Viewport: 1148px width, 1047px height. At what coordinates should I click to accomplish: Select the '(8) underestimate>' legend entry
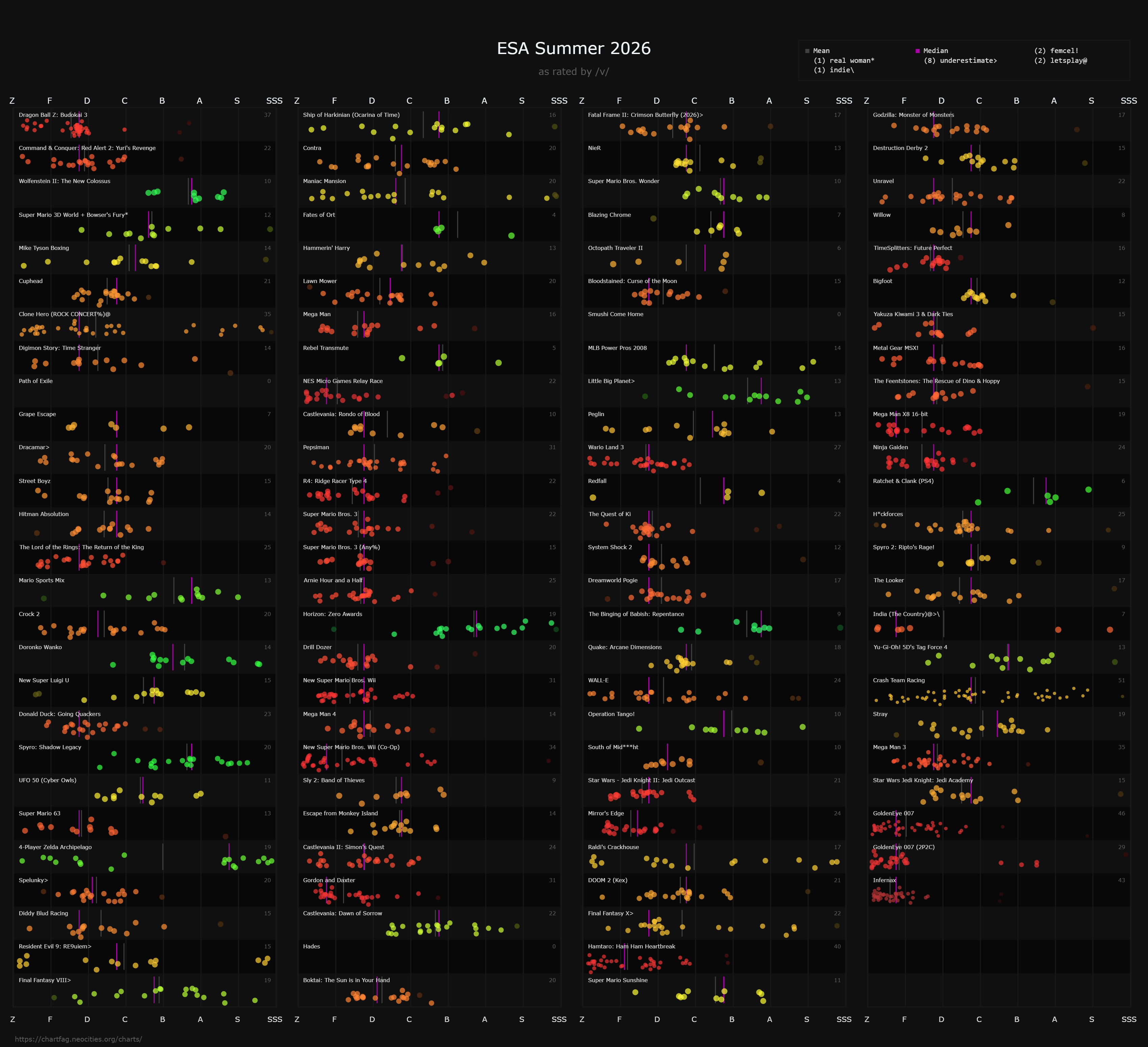click(961, 60)
